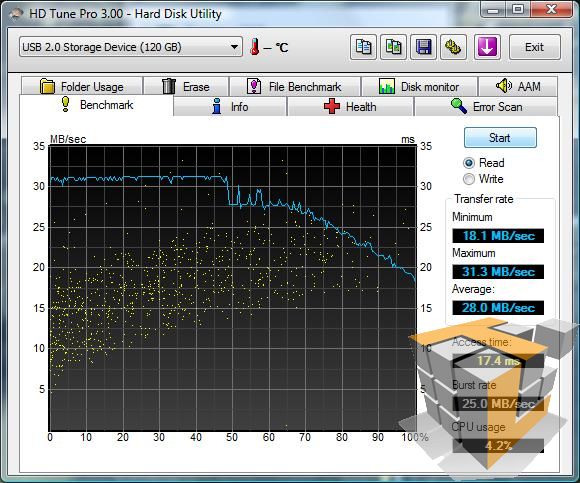Go to the AAM tab
580x483 pixels.
518,86
